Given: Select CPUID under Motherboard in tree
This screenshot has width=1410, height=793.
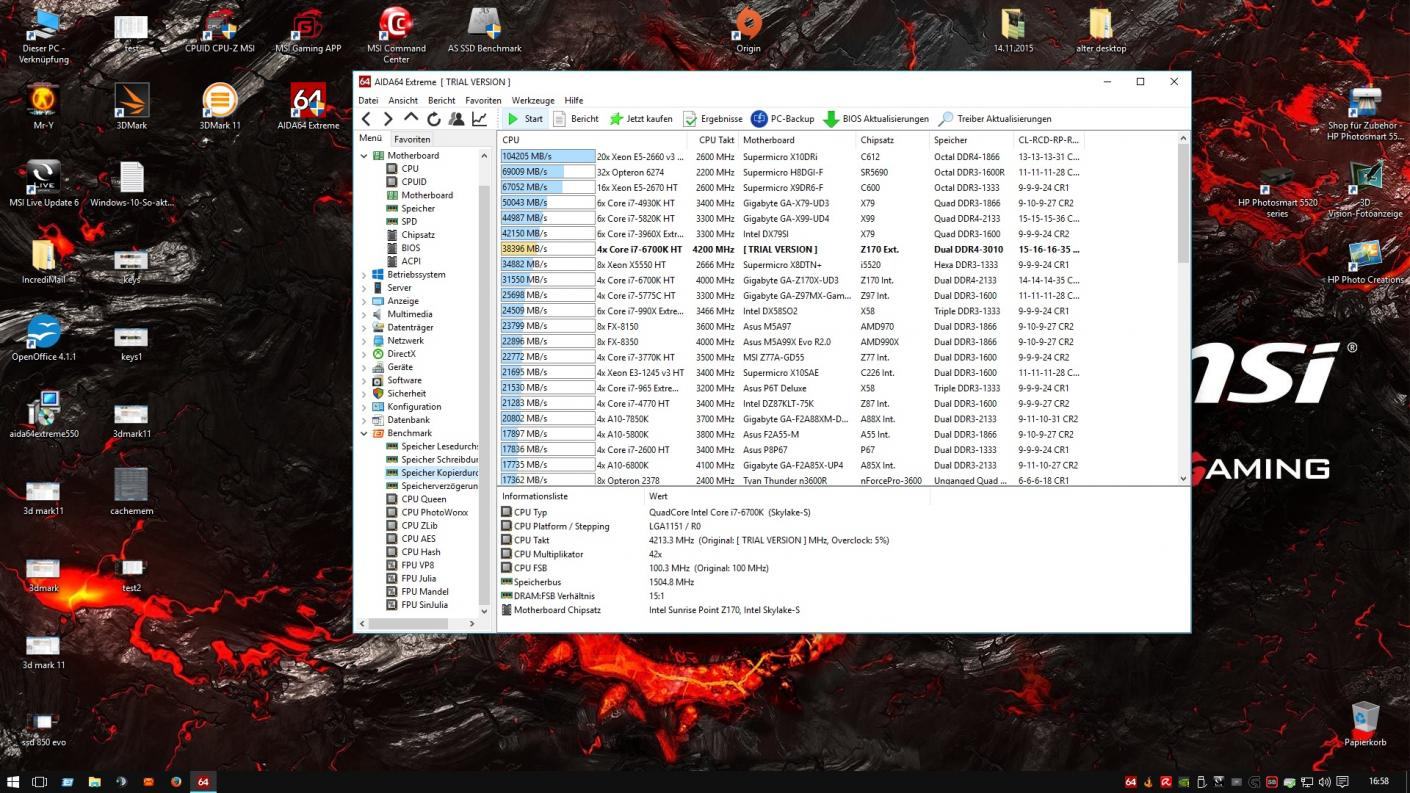Looking at the screenshot, I should click(x=414, y=182).
